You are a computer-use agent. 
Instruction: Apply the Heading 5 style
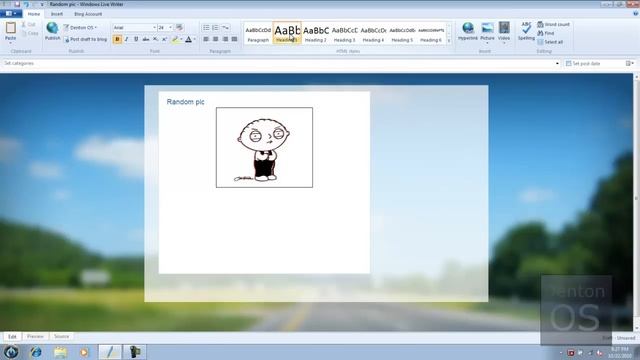pos(402,33)
